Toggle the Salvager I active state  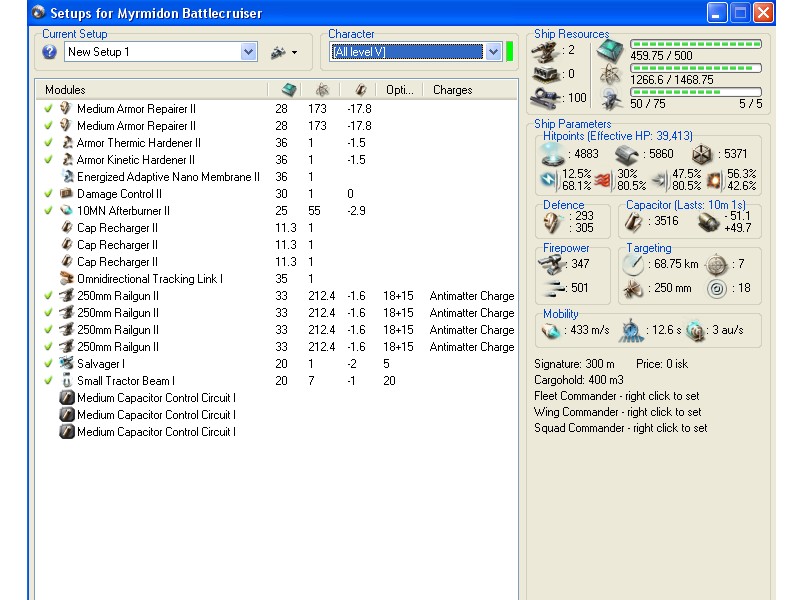(47, 364)
